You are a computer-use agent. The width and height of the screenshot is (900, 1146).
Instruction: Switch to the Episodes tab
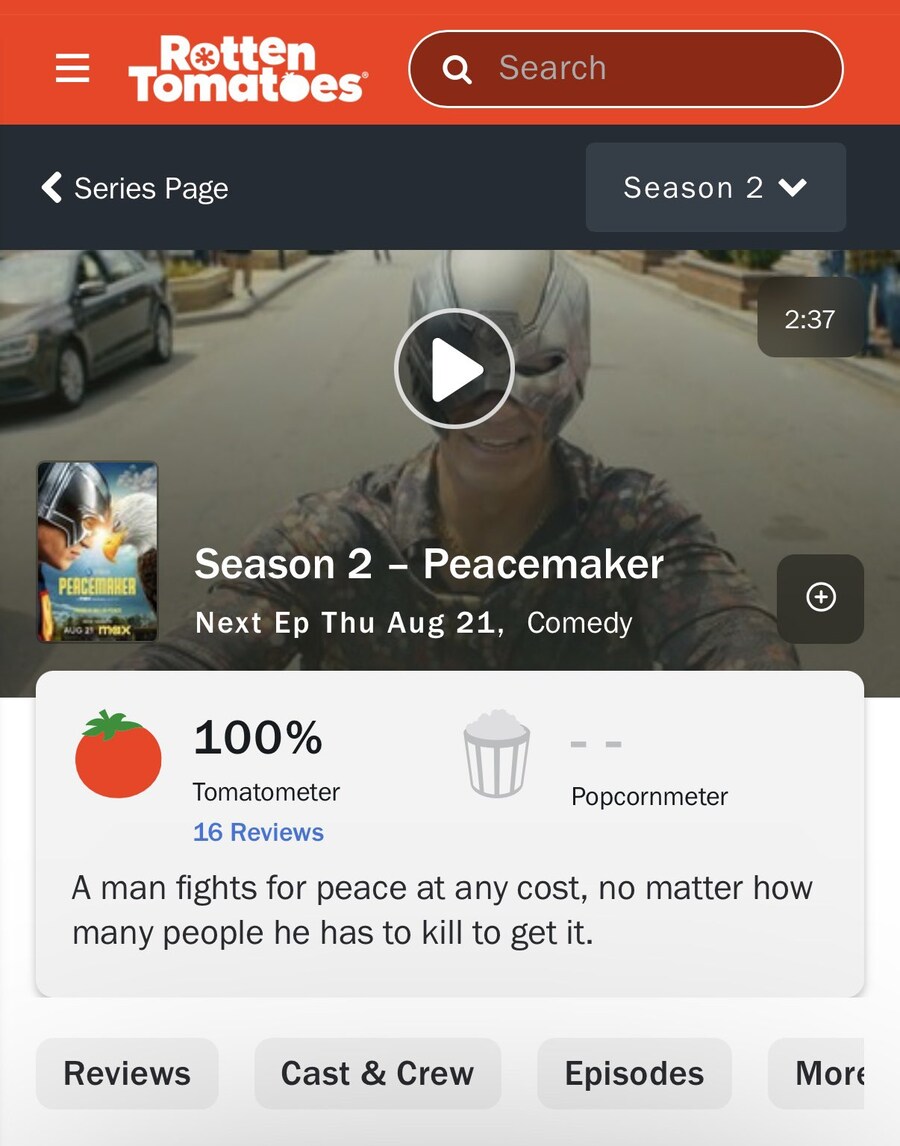634,1073
